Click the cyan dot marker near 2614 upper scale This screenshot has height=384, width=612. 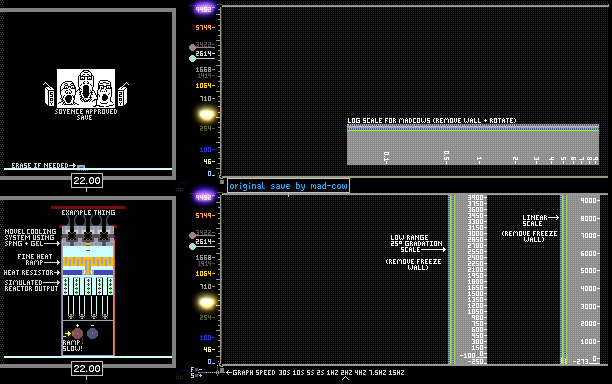point(192,59)
